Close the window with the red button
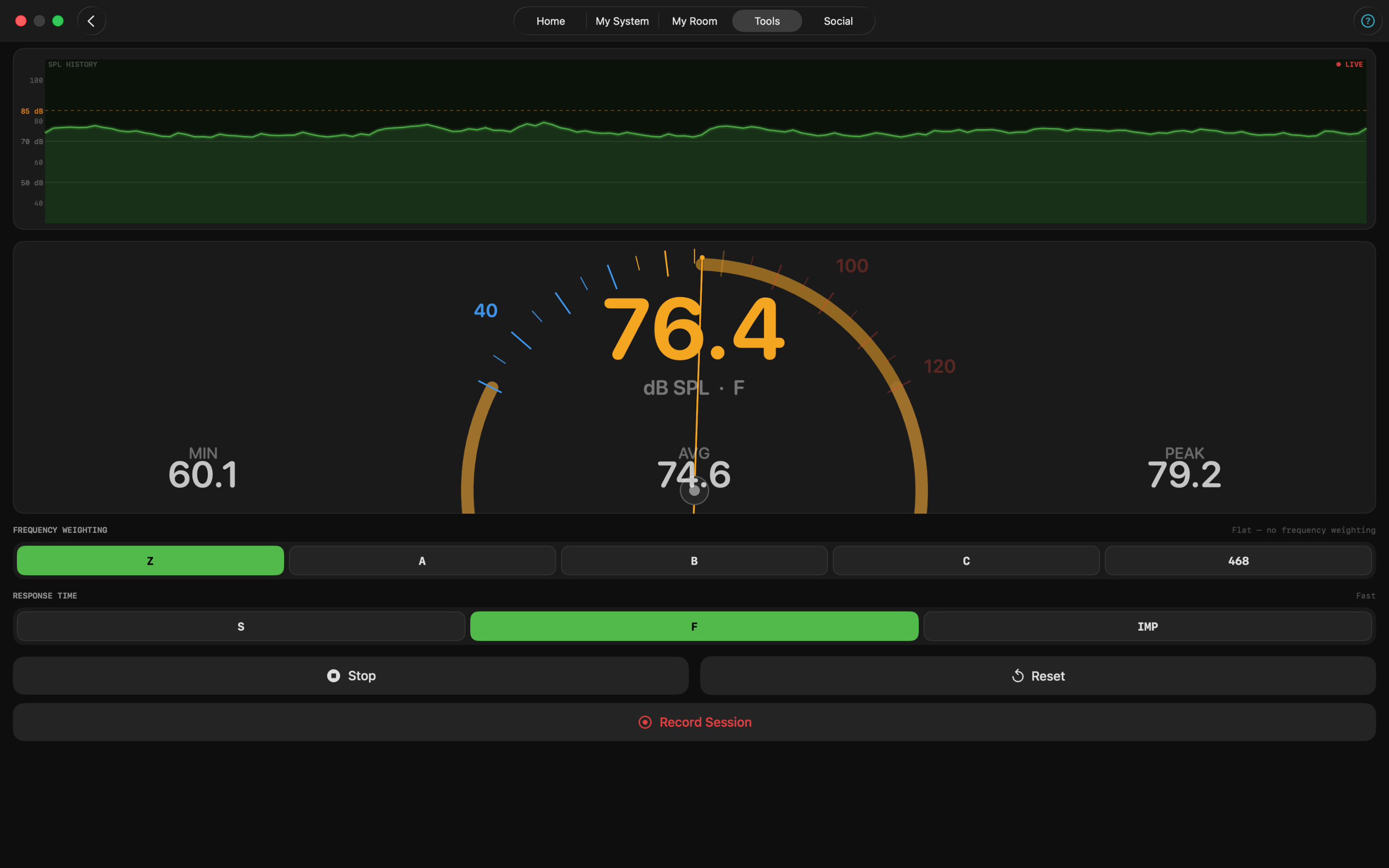The width and height of the screenshot is (1389, 868). (21, 21)
